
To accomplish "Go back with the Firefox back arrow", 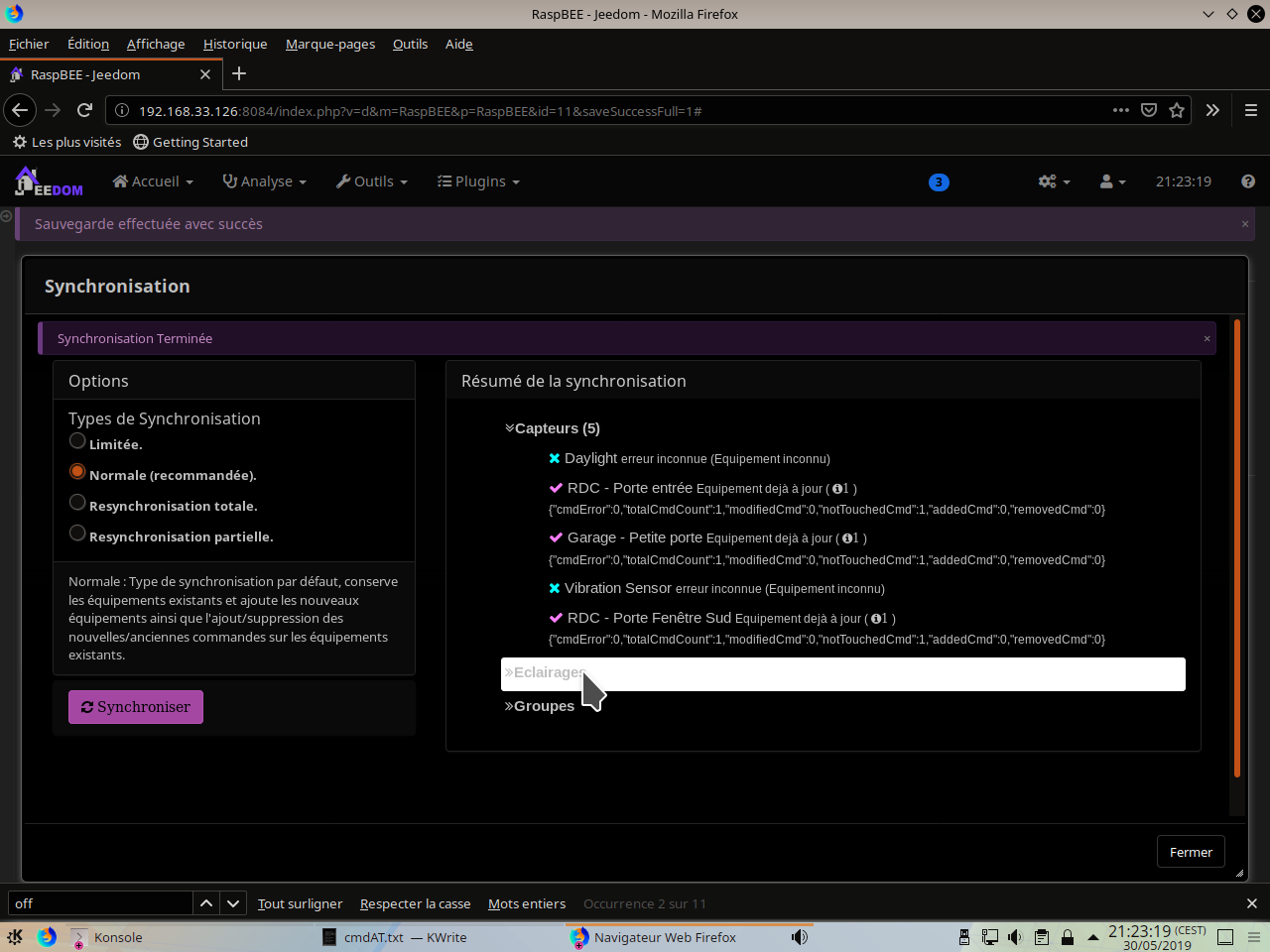I will pos(20,110).
